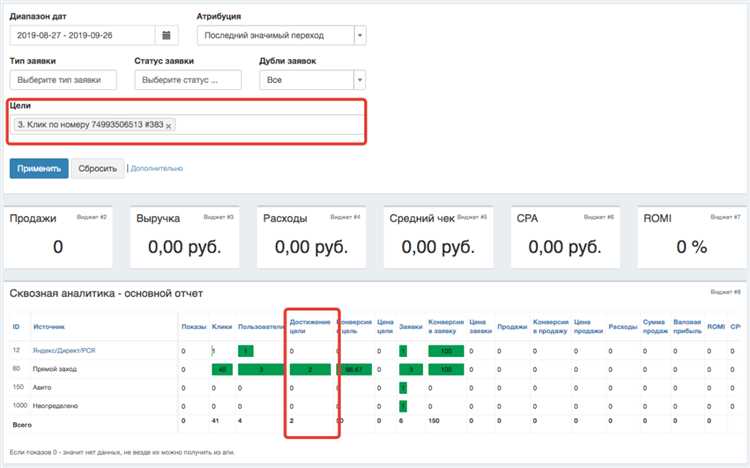Image resolution: width=750 pixels, height=468 pixels.
Task: Open the Статус заявки selector
Action: coord(188,80)
